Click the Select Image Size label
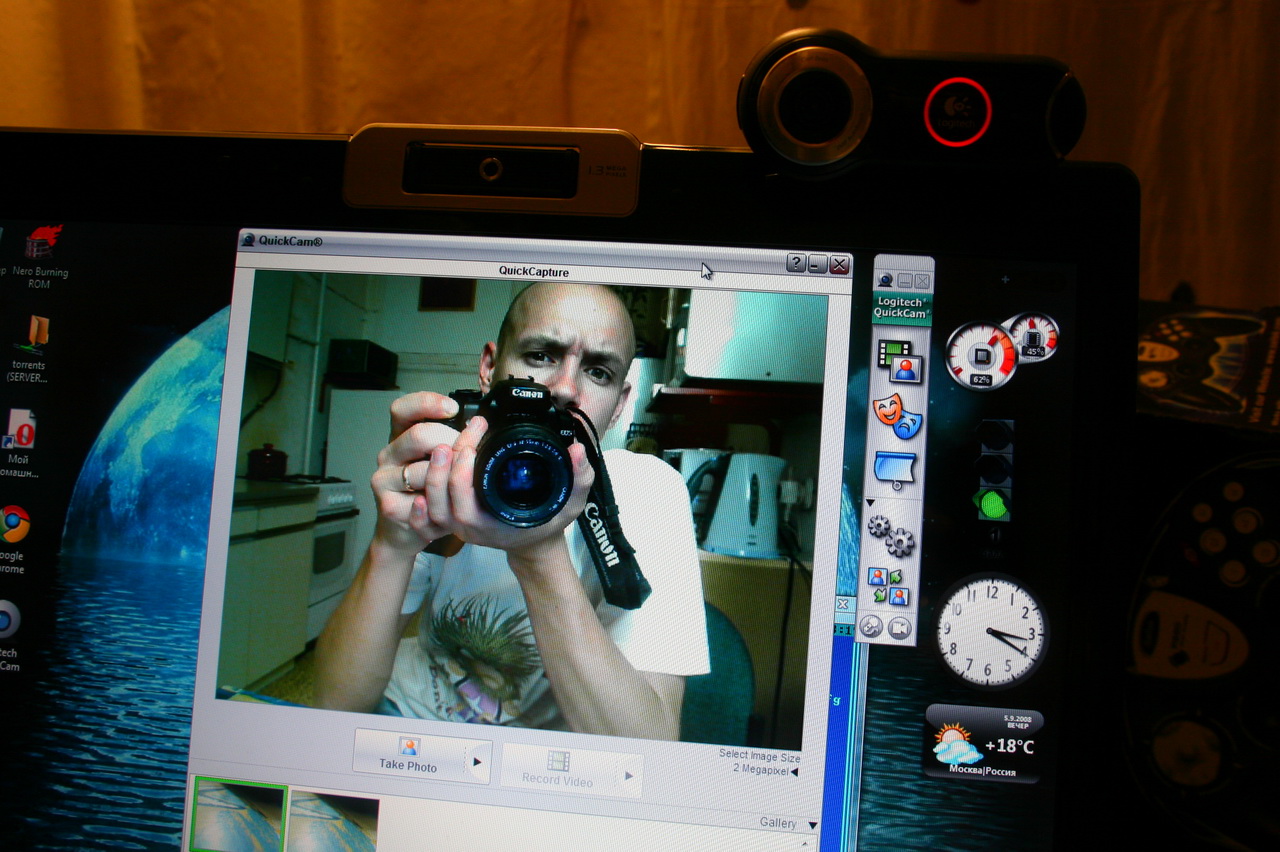 (x=760, y=755)
